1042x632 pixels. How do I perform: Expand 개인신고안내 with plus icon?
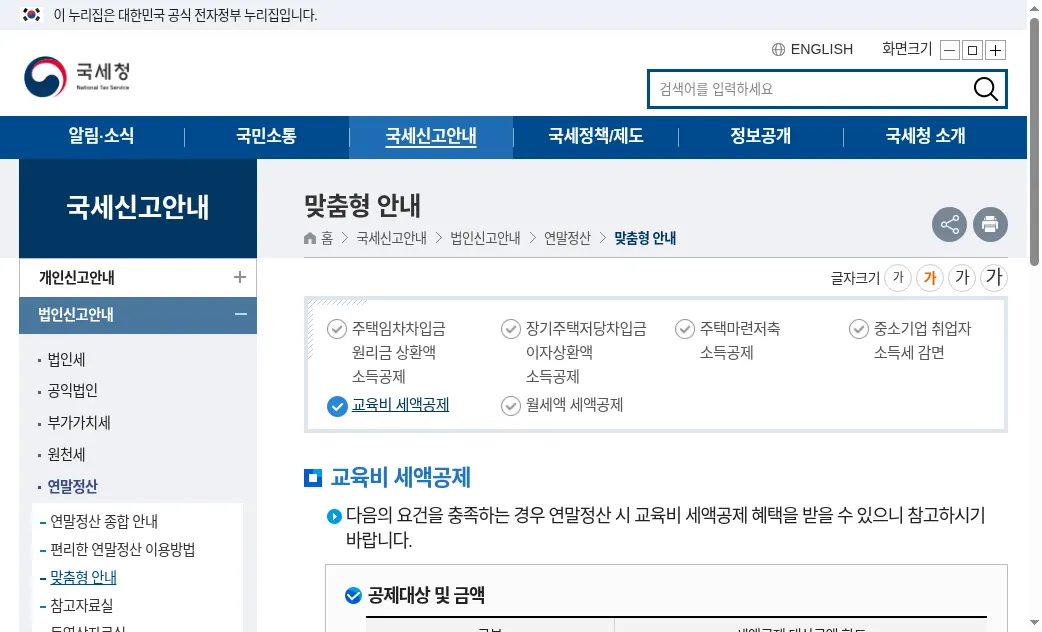[240, 277]
